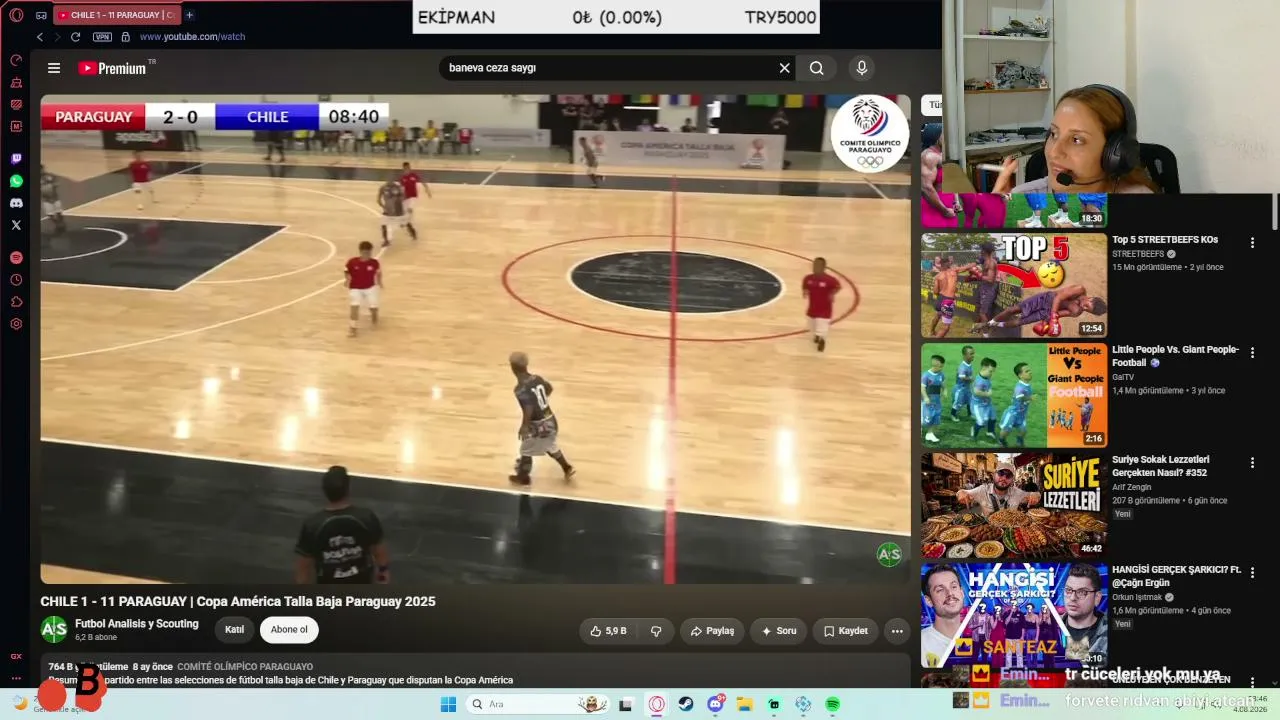Viewport: 1280px width, 720px height.
Task: Open the Soru ask button
Action: pos(779,631)
